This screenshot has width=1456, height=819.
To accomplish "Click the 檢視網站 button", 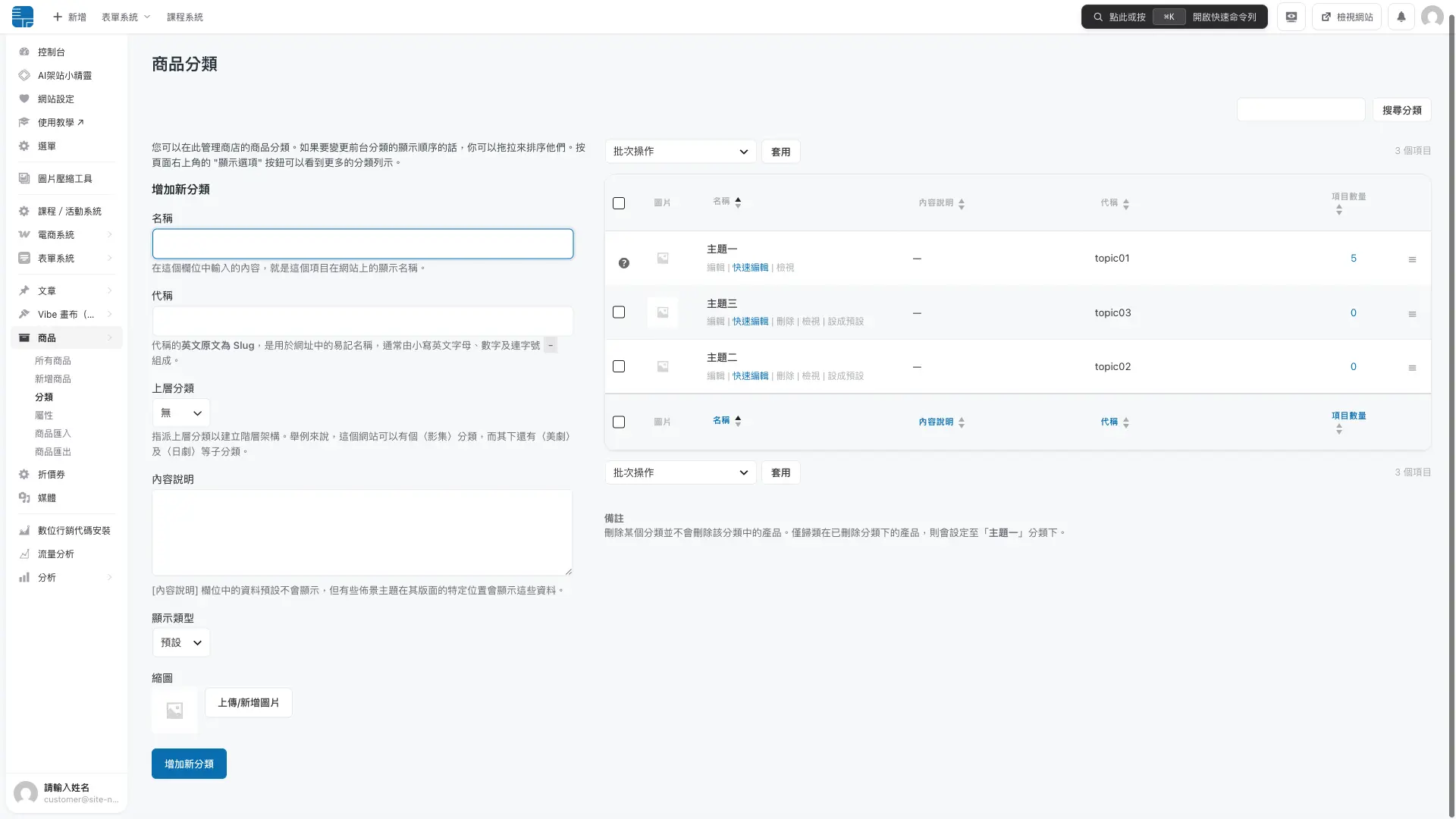I will pyautogui.click(x=1348, y=17).
